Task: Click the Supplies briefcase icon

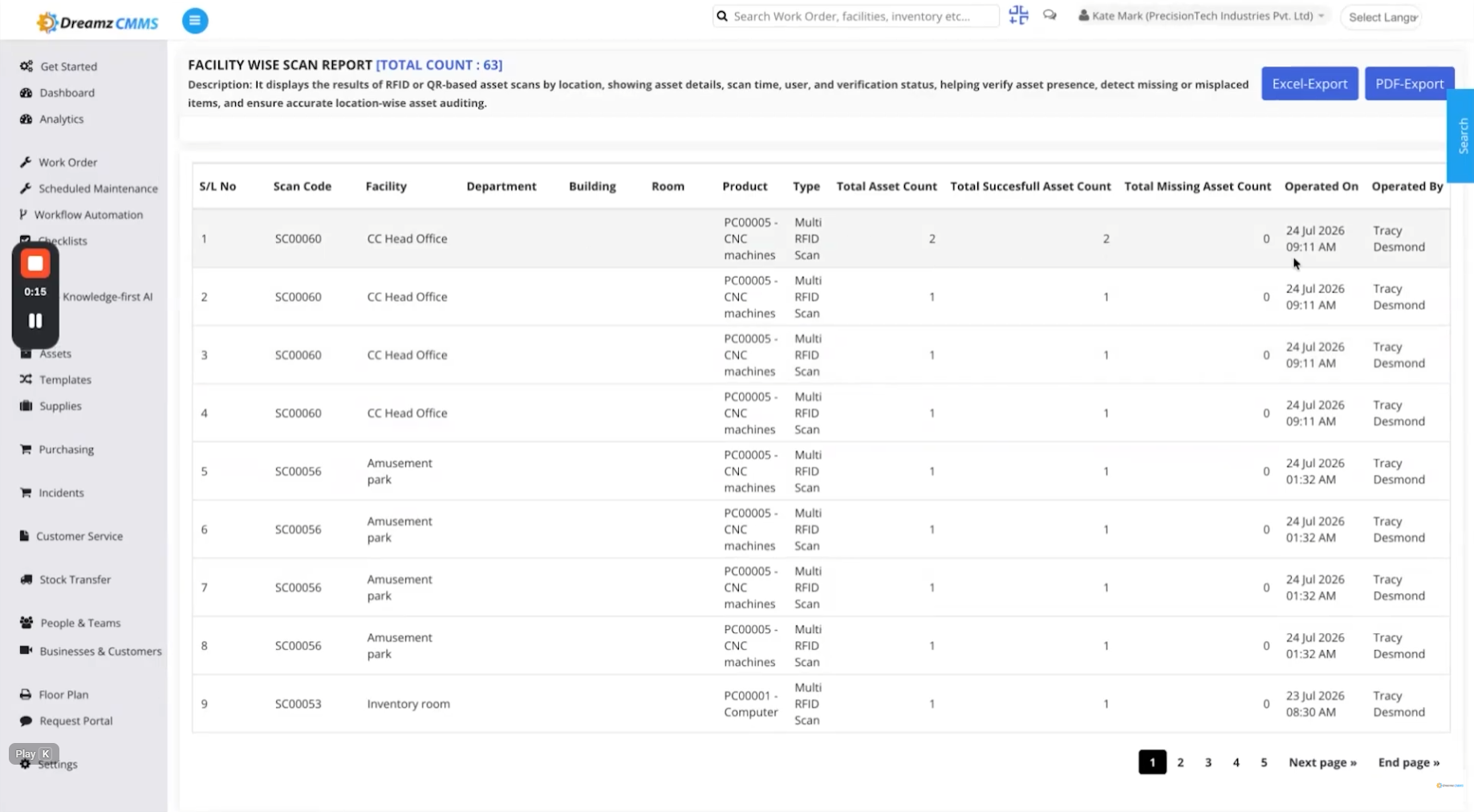Action: pyautogui.click(x=26, y=406)
